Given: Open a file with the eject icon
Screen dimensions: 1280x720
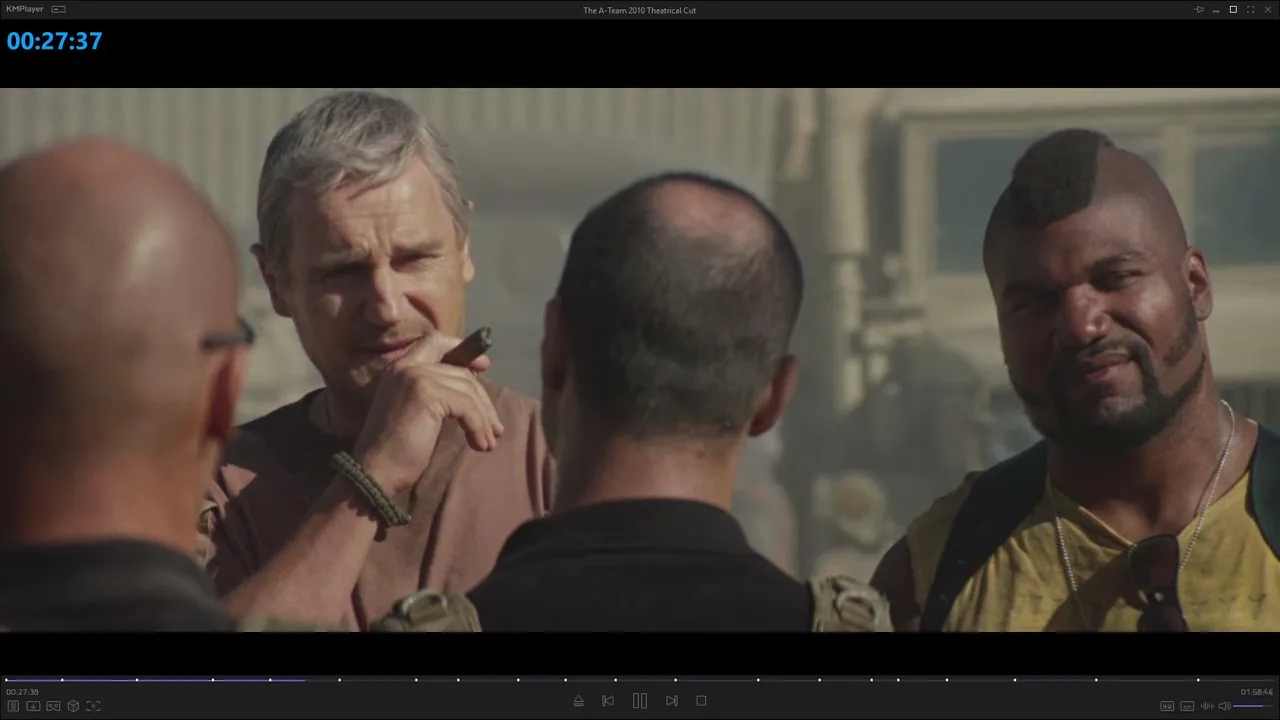Looking at the screenshot, I should [578, 701].
